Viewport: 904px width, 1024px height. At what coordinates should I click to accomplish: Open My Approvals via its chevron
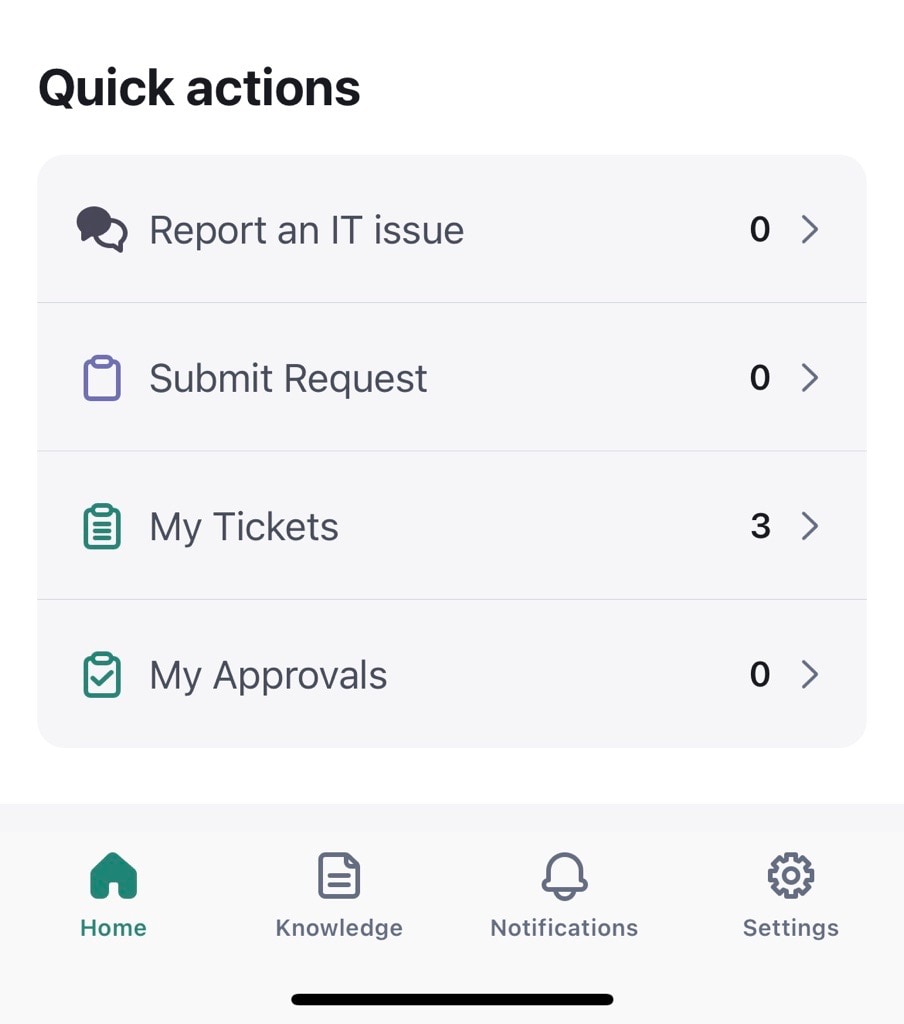click(x=810, y=675)
